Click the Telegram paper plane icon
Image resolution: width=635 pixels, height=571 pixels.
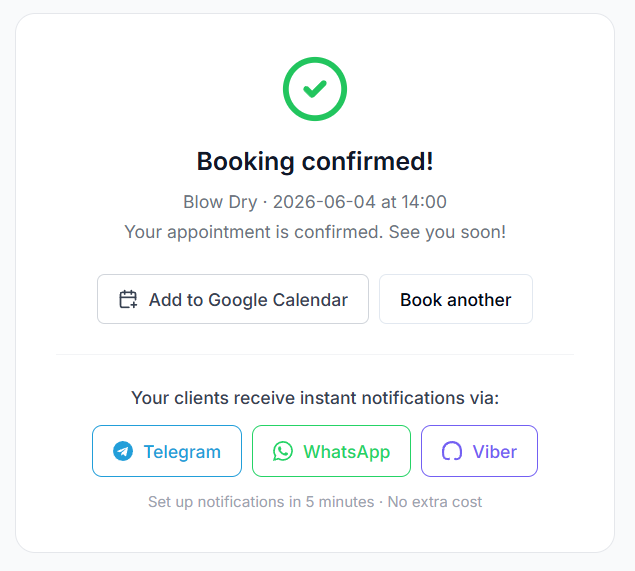pyautogui.click(x=123, y=451)
